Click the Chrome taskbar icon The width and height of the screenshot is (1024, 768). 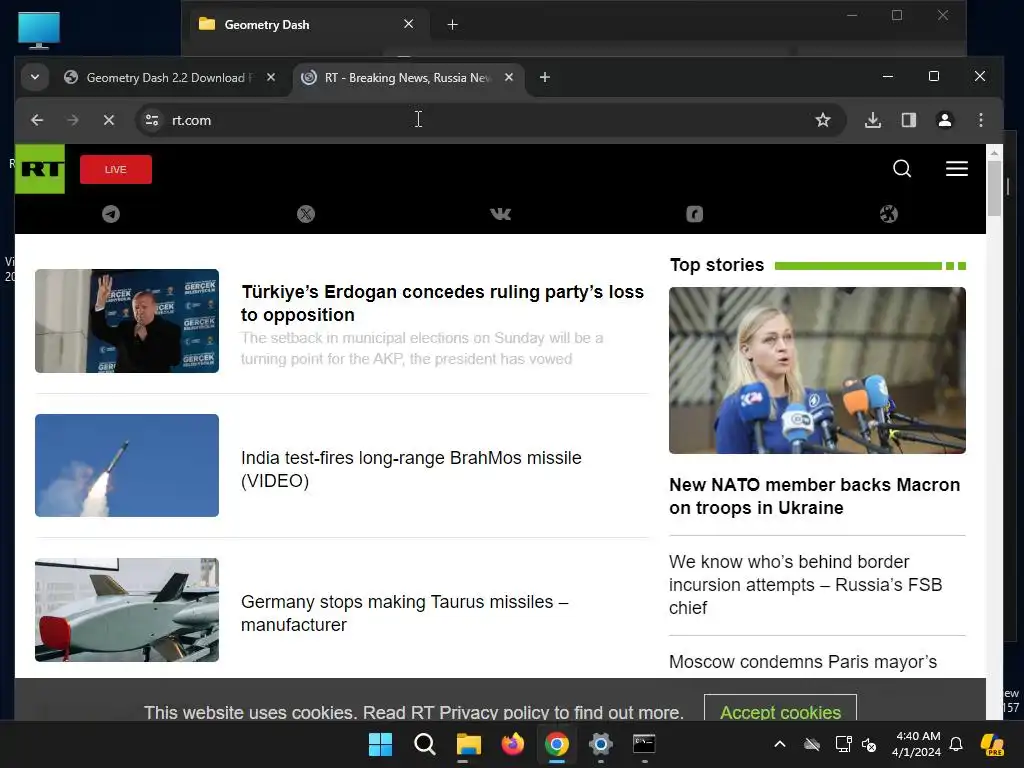pos(556,744)
